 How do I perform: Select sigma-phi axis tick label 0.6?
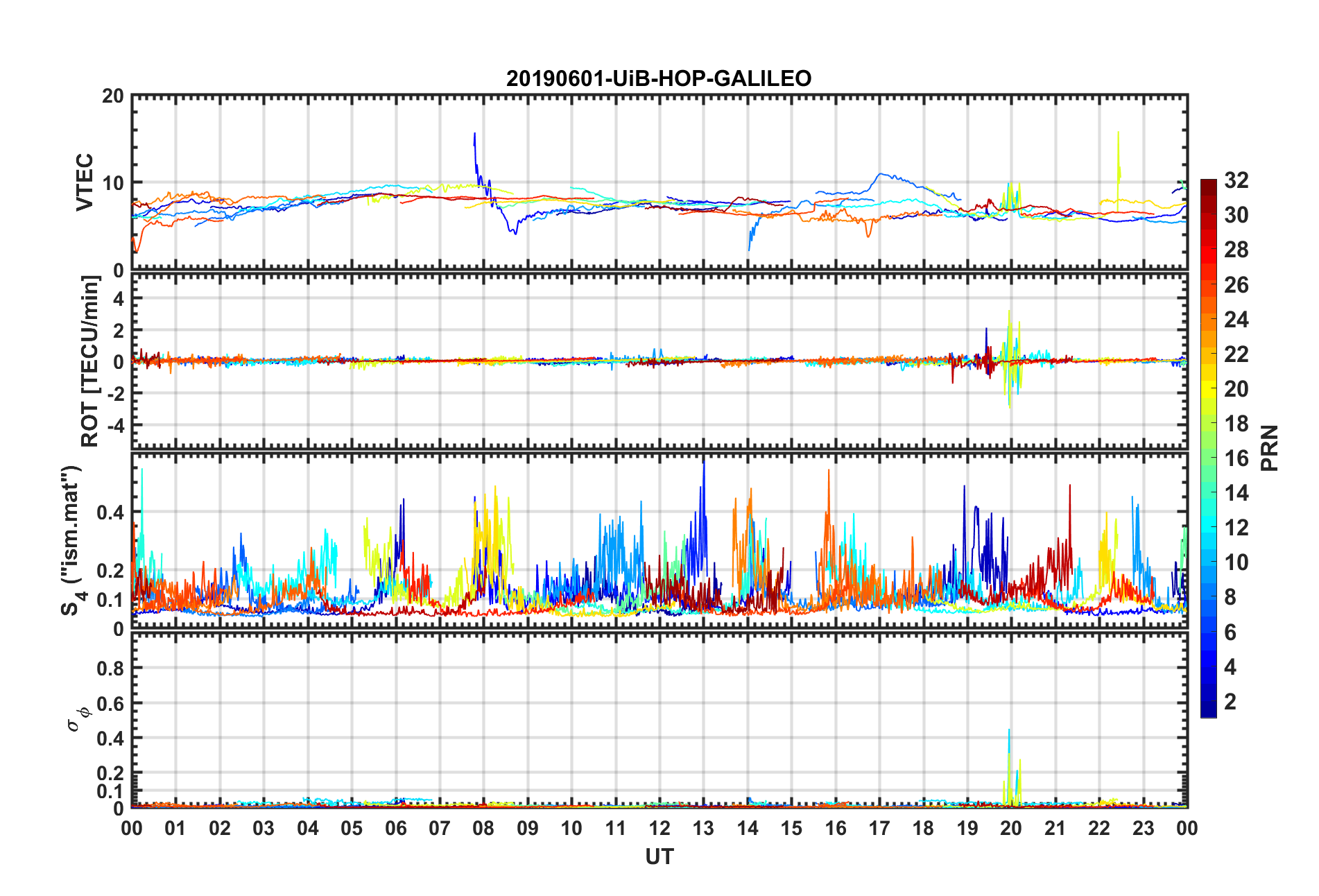[111, 703]
